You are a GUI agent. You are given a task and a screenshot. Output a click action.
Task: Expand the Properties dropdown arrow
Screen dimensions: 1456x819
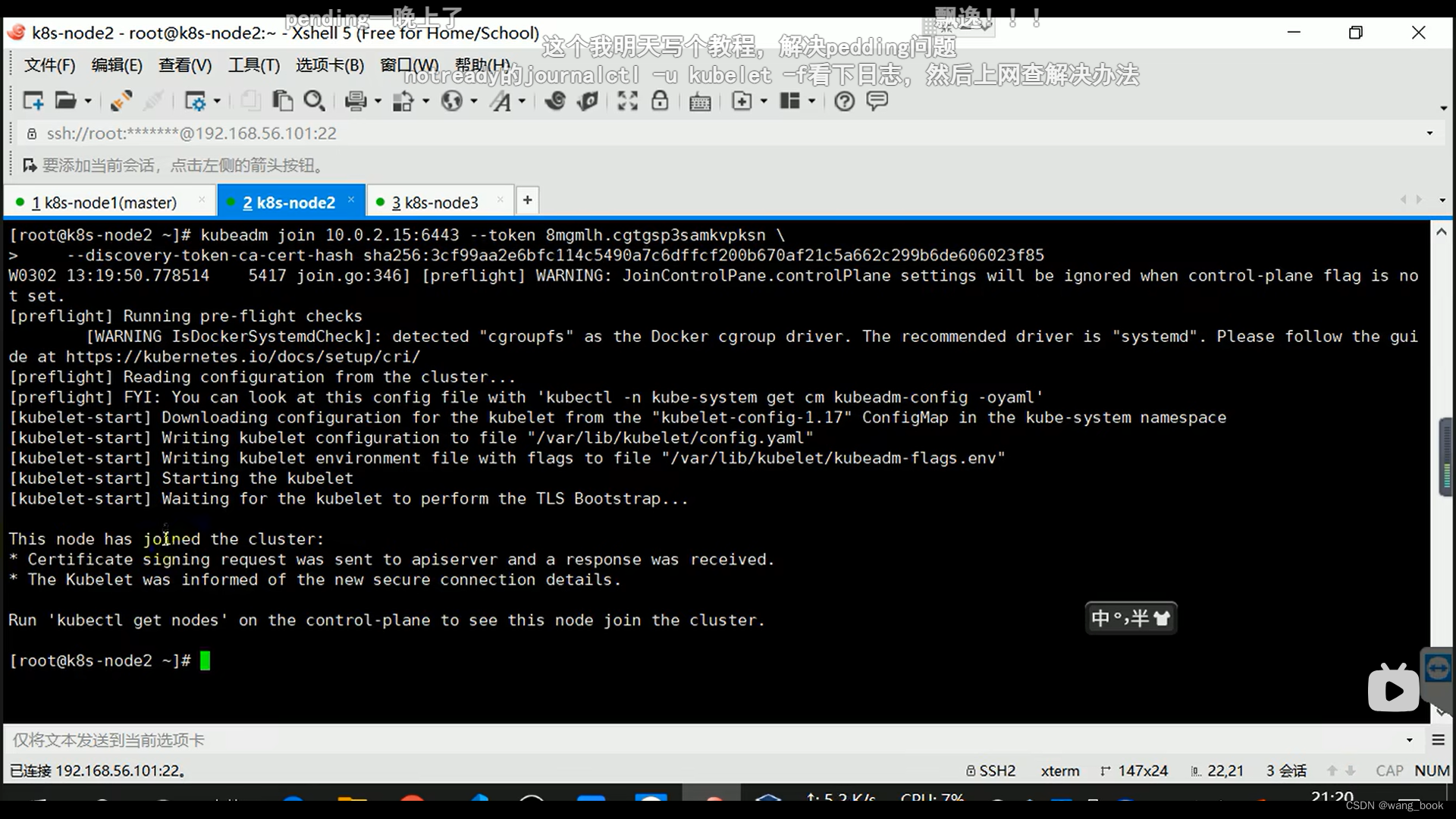click(x=217, y=101)
